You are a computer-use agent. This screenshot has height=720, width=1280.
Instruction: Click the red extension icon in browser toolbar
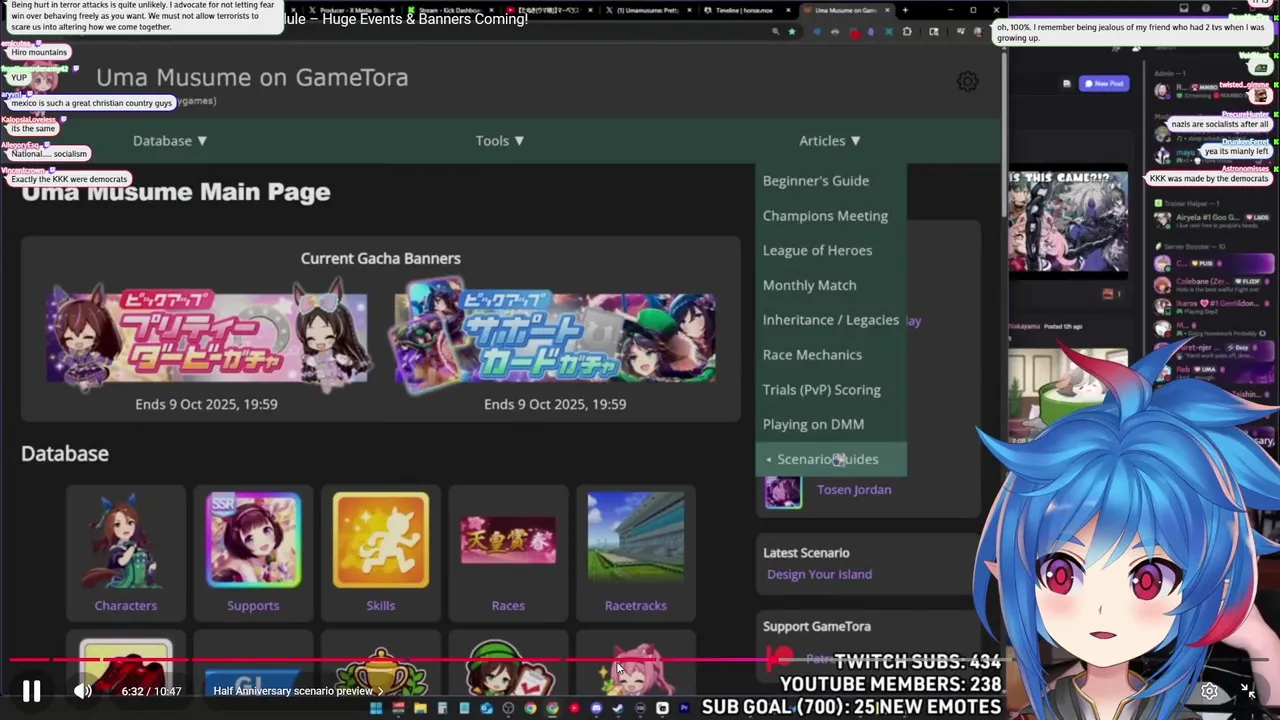pyautogui.click(x=854, y=32)
